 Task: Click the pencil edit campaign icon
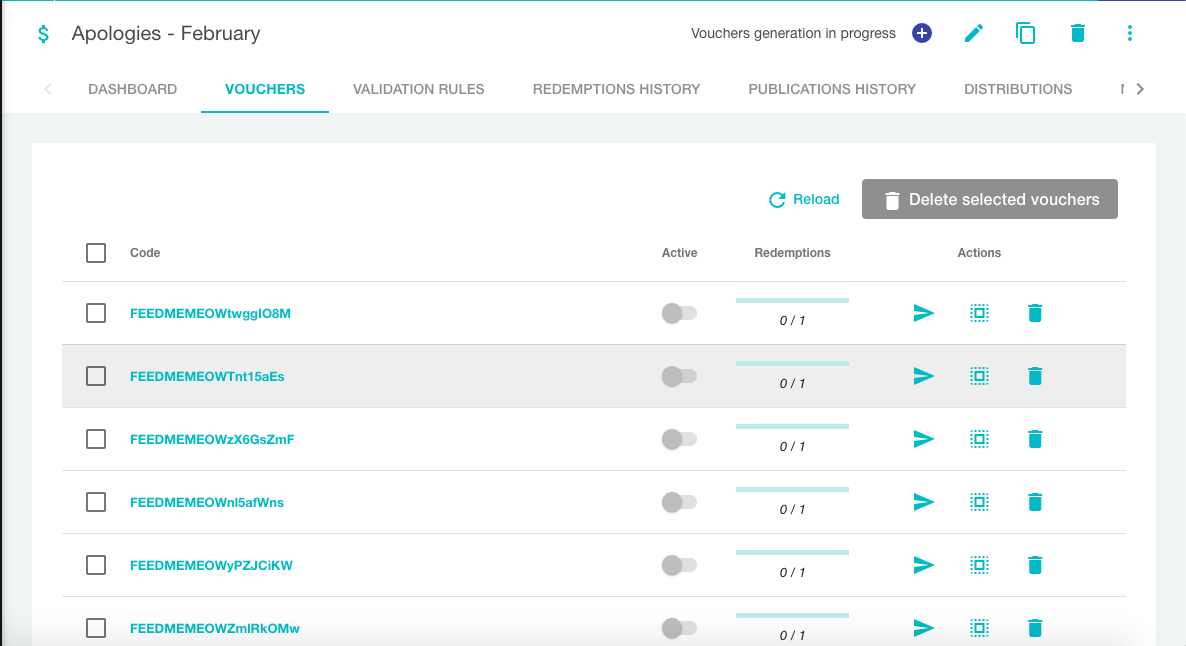pos(974,33)
